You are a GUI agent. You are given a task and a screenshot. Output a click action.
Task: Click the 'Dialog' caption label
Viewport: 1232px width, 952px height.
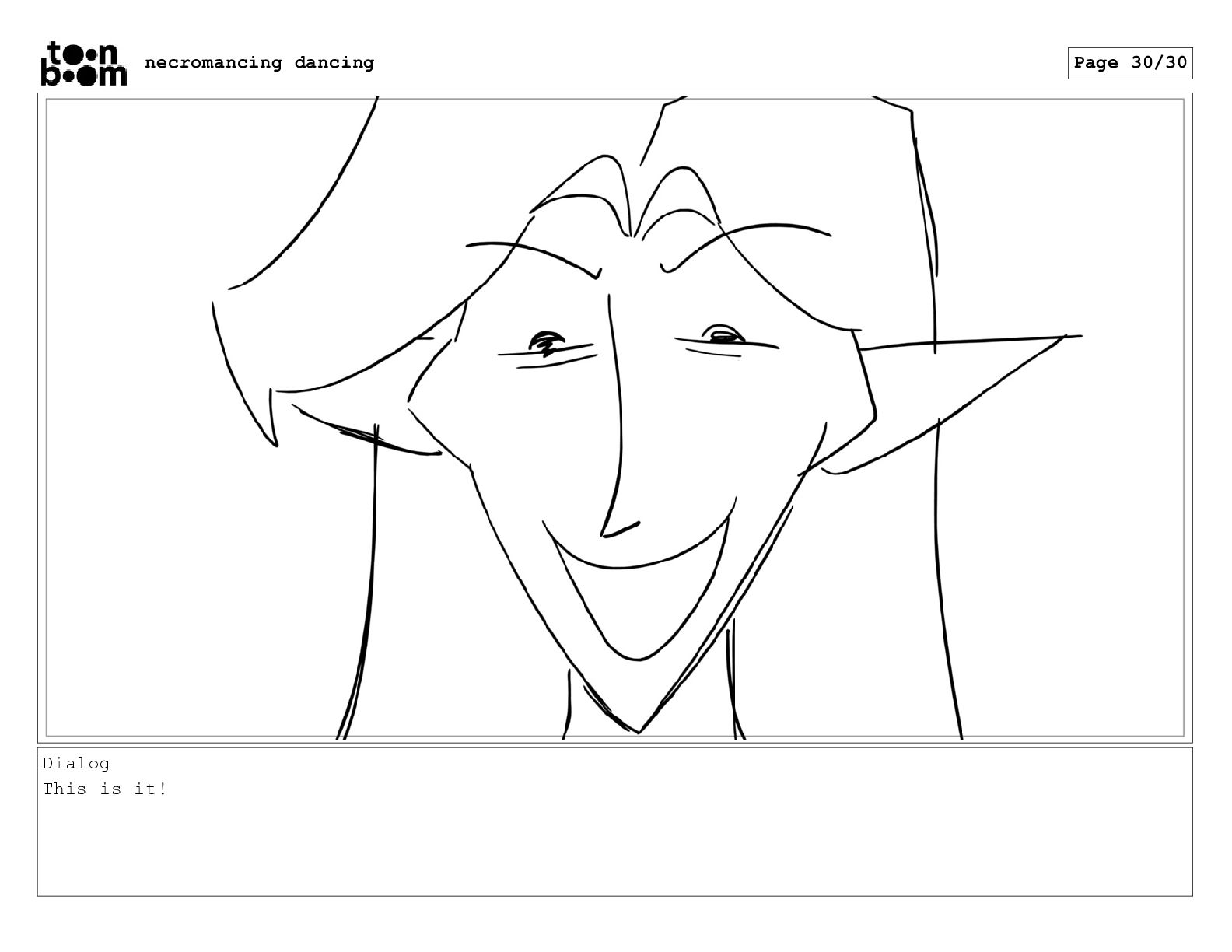pos(76,763)
